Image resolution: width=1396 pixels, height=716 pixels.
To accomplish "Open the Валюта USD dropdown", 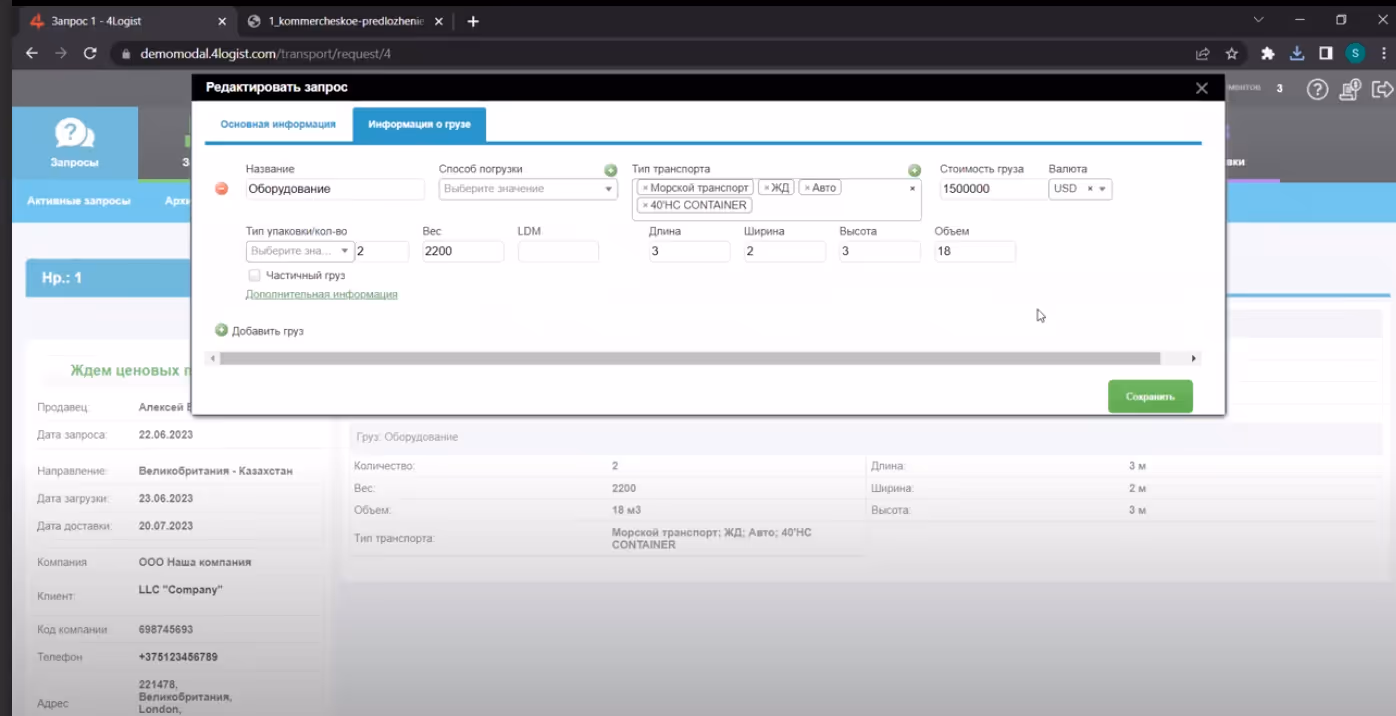I will point(1080,189).
